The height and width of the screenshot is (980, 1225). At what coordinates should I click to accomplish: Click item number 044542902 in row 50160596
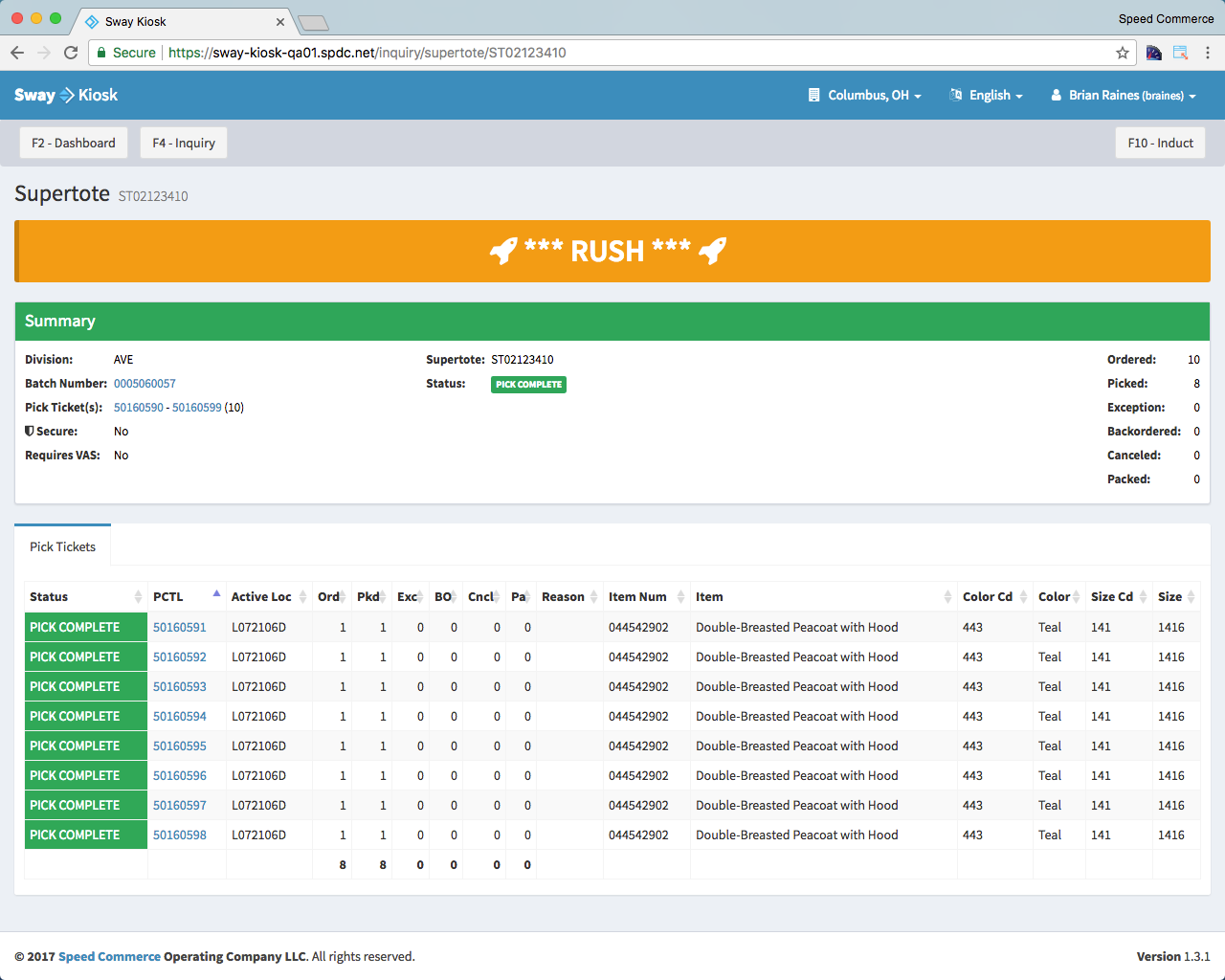click(638, 775)
